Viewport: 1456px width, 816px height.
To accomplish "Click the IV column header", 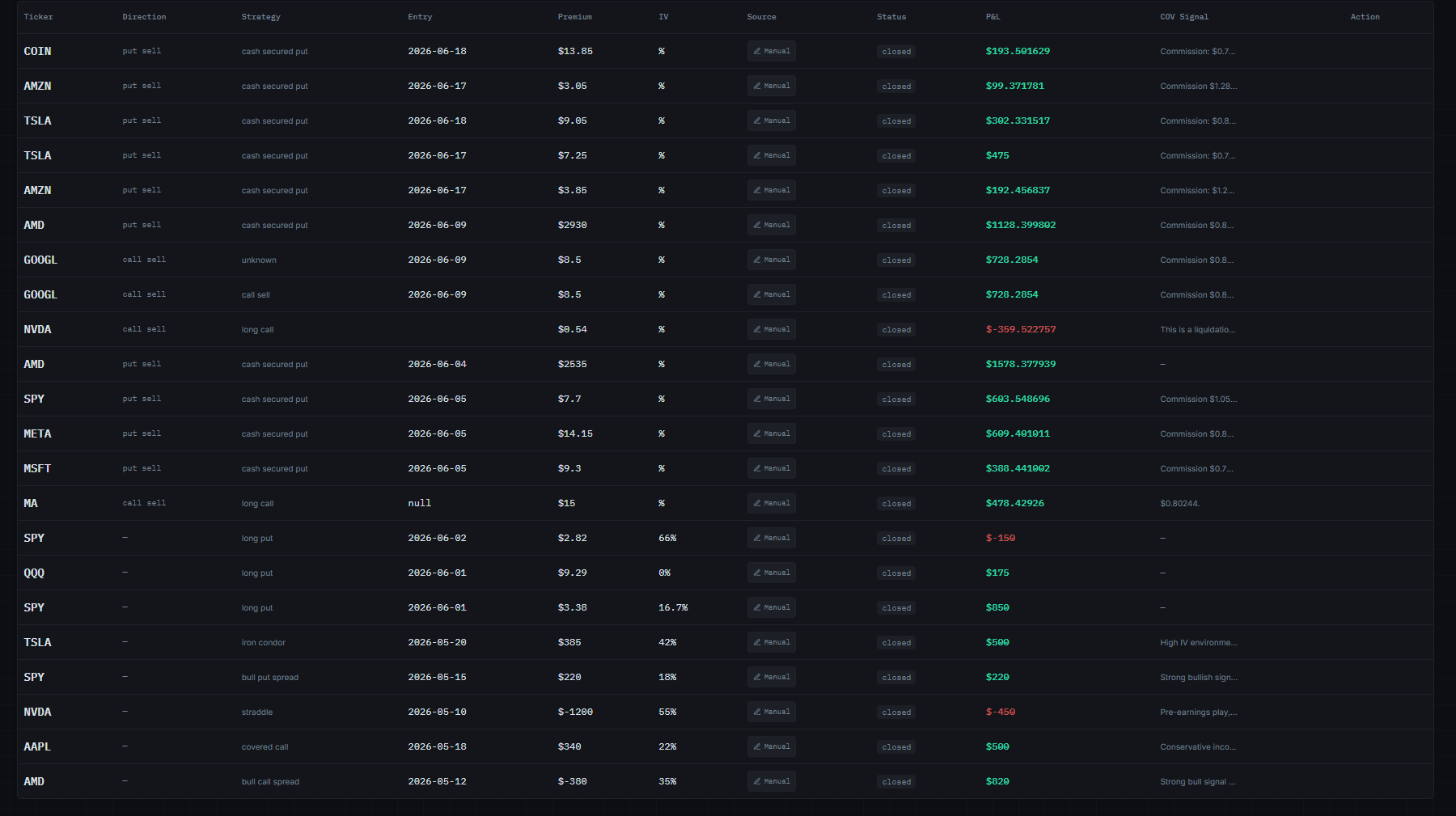I will [x=663, y=17].
